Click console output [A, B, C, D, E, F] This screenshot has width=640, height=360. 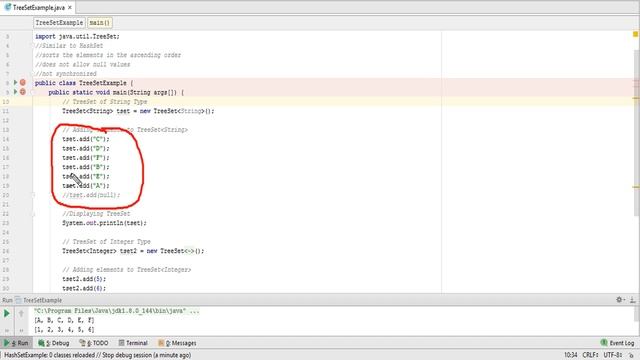[64, 320]
